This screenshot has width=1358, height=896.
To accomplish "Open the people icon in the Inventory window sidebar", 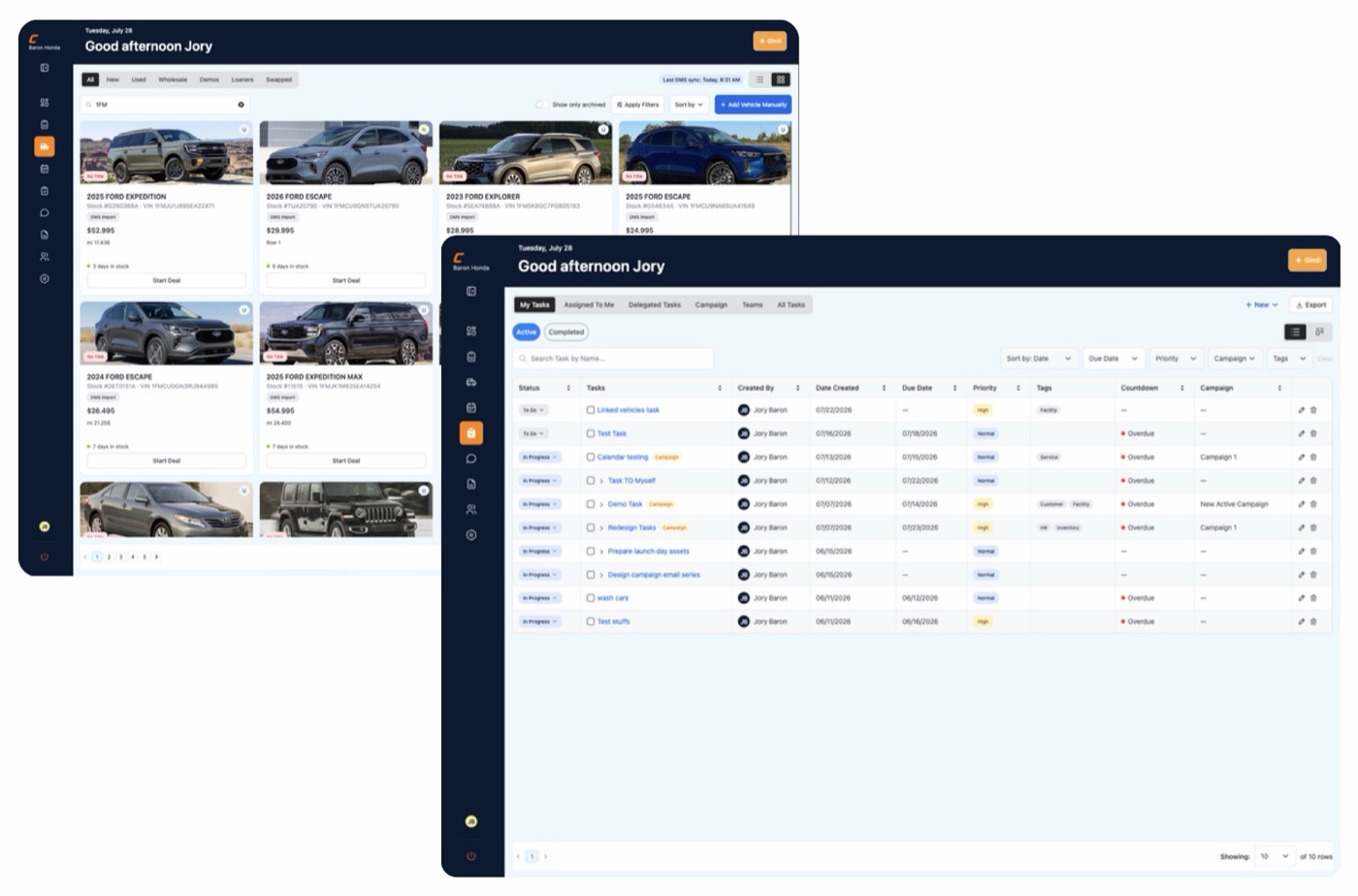I will pos(45,257).
